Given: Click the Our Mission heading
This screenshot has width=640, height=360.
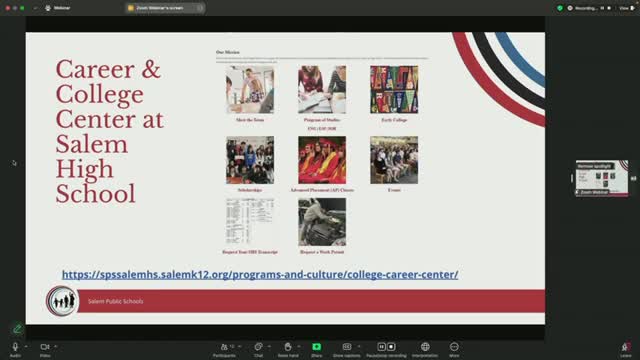Looking at the screenshot, I should coord(228,52).
